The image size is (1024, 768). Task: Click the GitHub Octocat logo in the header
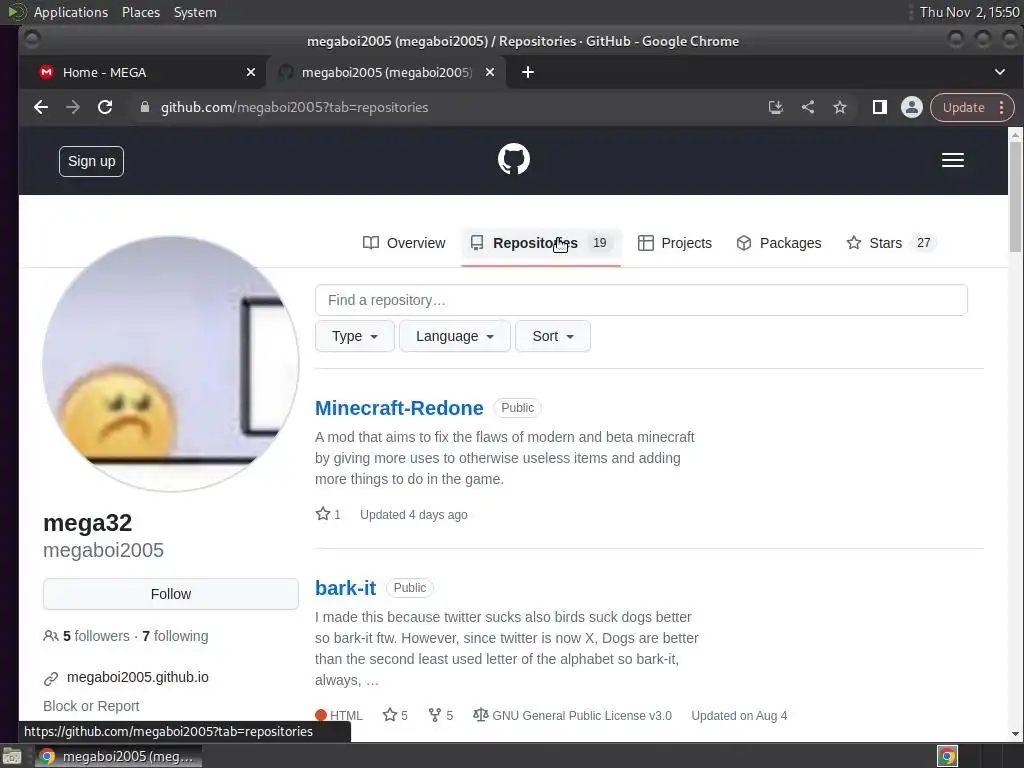[x=513, y=159]
